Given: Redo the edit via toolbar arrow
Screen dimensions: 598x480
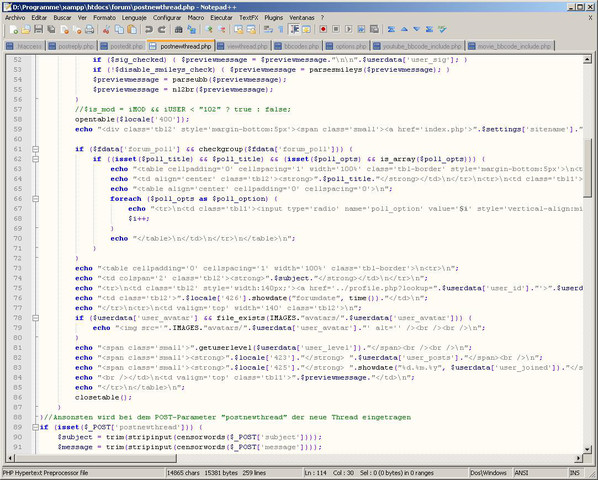Looking at the screenshot, I should click(x=162, y=29).
